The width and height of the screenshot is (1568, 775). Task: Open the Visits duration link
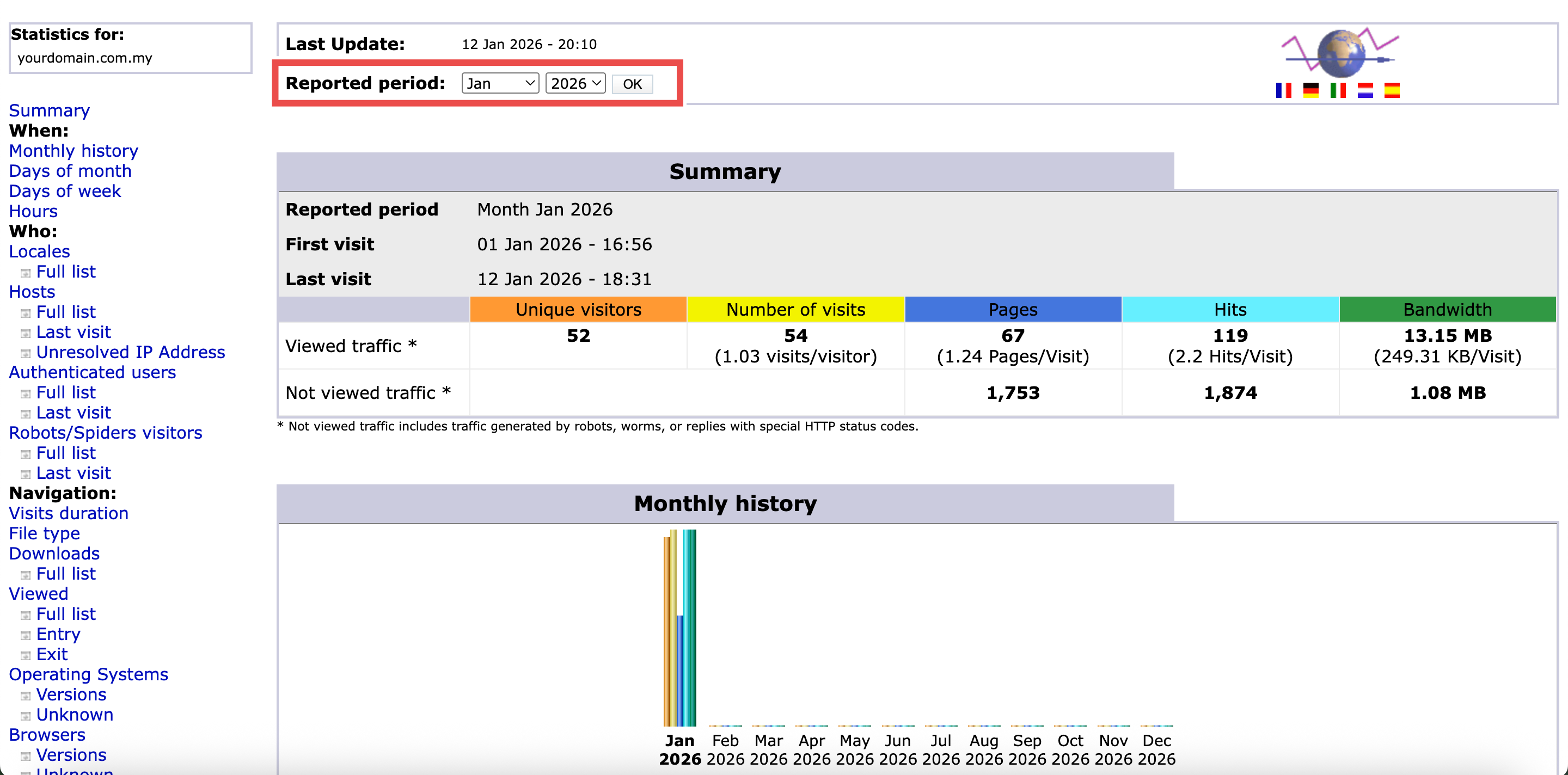tap(69, 513)
